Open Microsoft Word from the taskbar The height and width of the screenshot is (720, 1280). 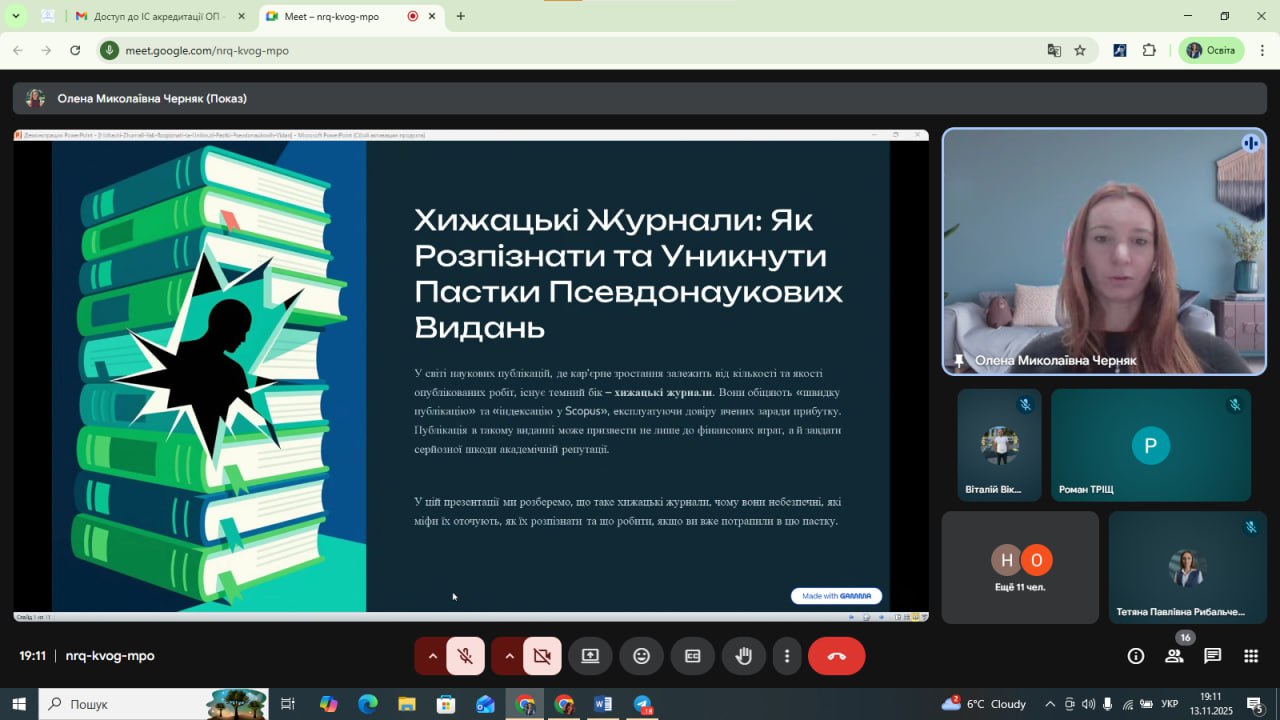coord(603,704)
